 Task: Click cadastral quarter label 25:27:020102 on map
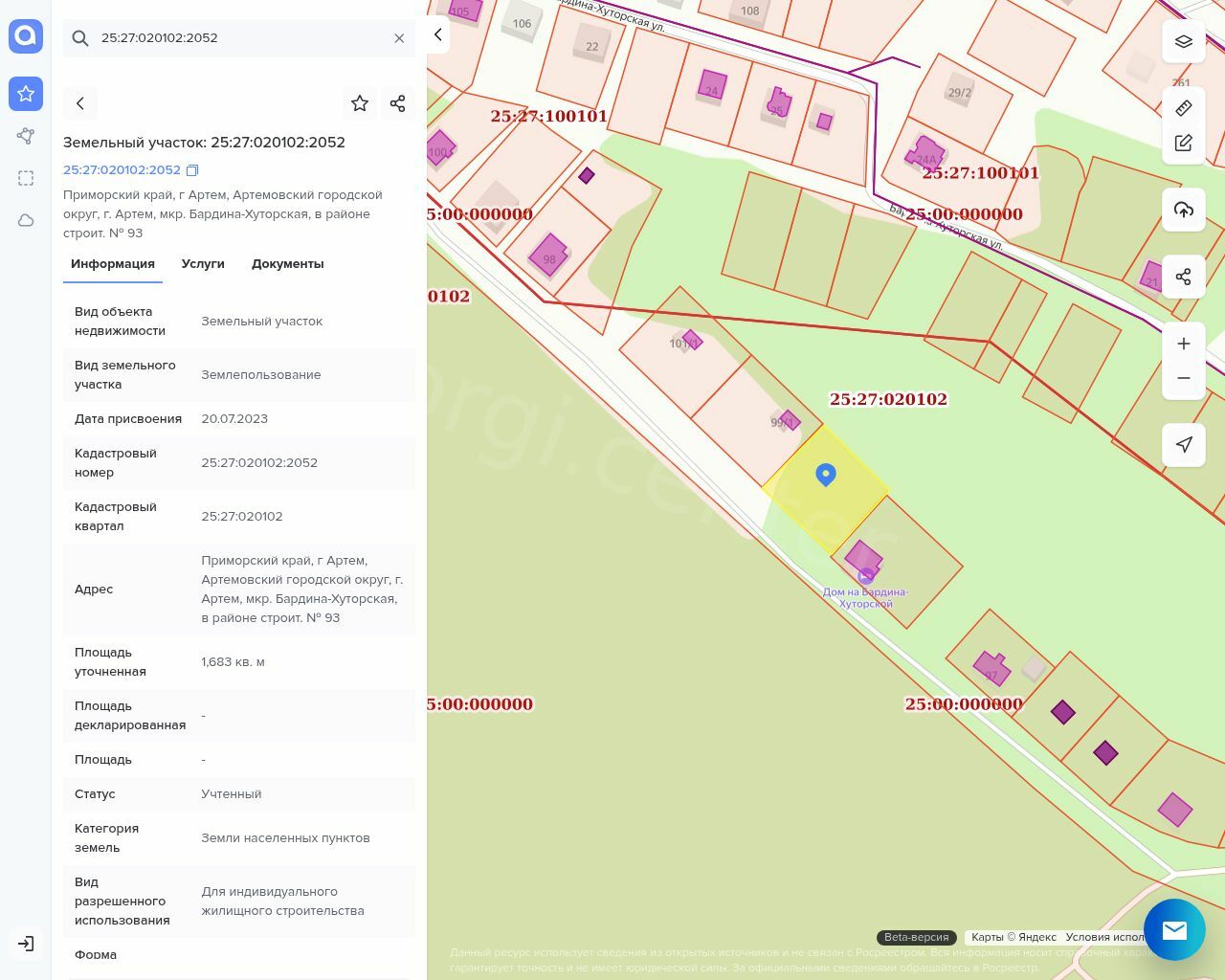[888, 399]
